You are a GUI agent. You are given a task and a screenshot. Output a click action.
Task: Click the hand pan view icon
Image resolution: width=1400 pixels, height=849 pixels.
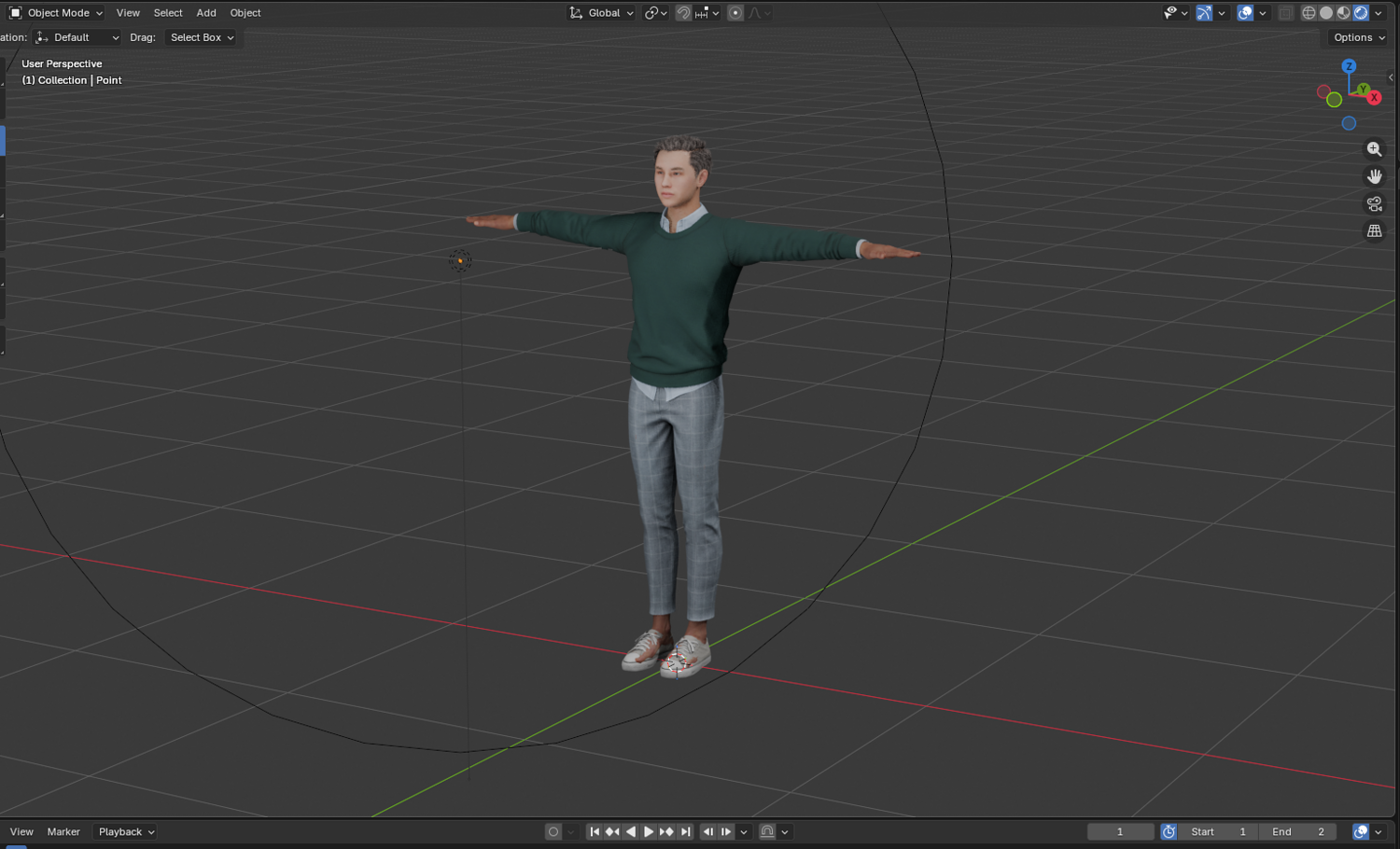coord(1374,176)
